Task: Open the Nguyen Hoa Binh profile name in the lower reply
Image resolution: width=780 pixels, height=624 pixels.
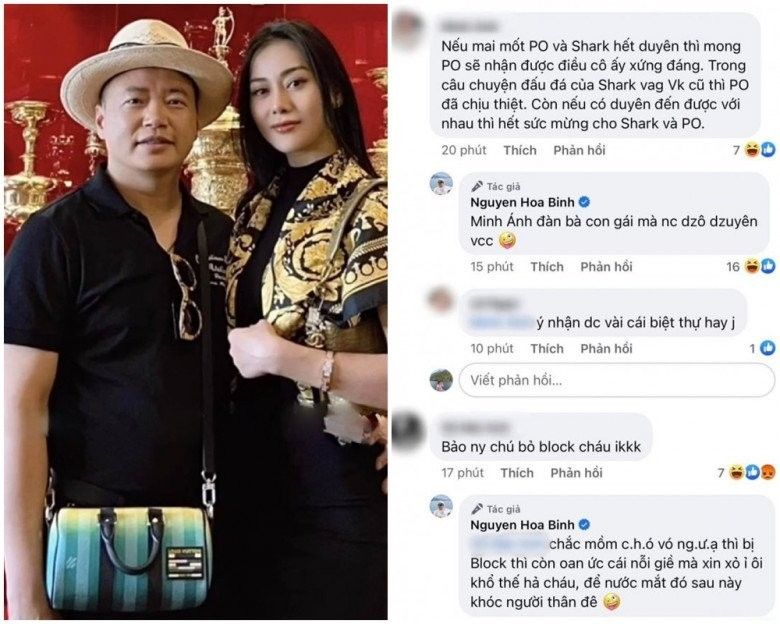Action: point(522,524)
